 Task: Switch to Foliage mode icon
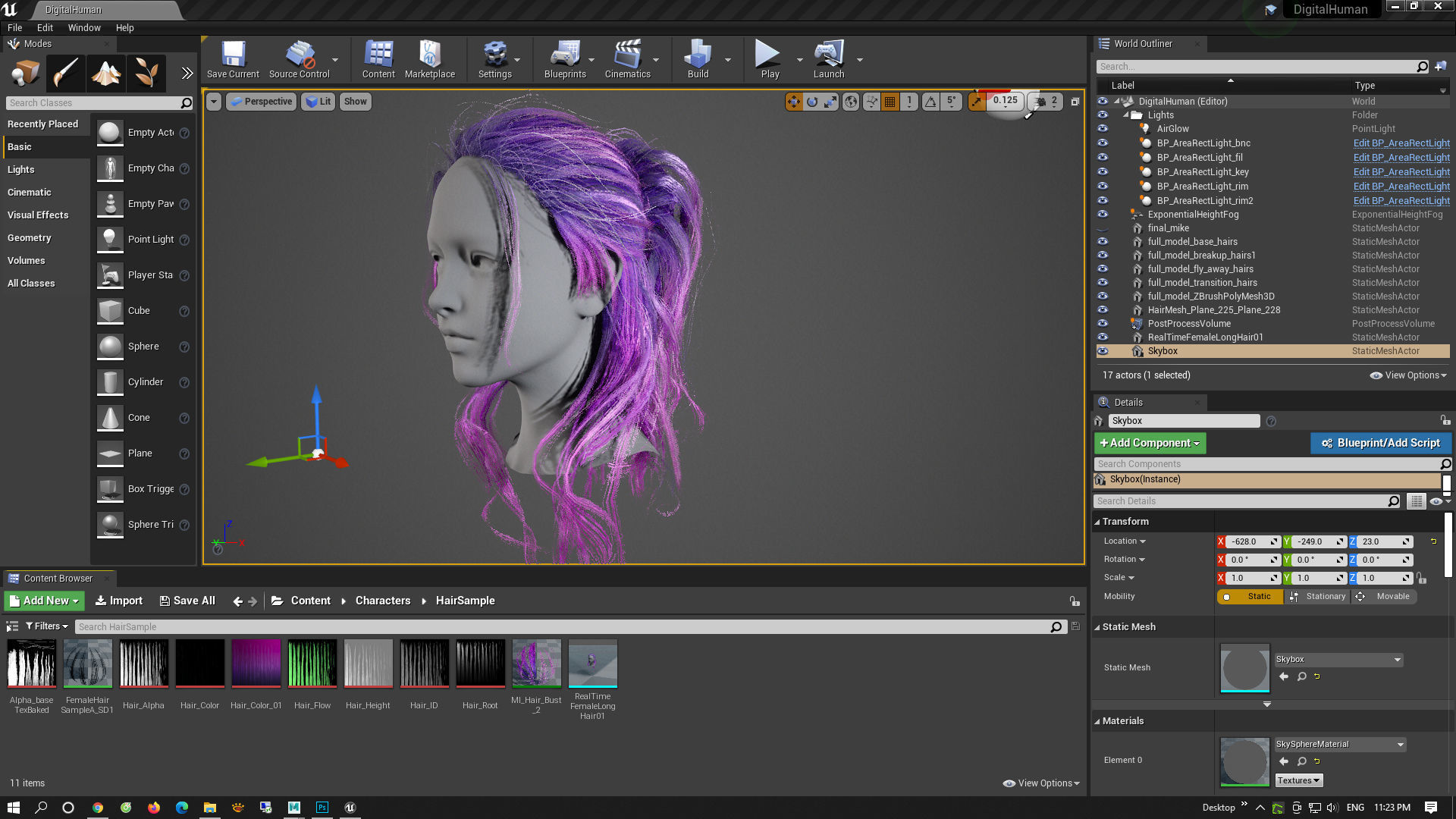[x=146, y=74]
